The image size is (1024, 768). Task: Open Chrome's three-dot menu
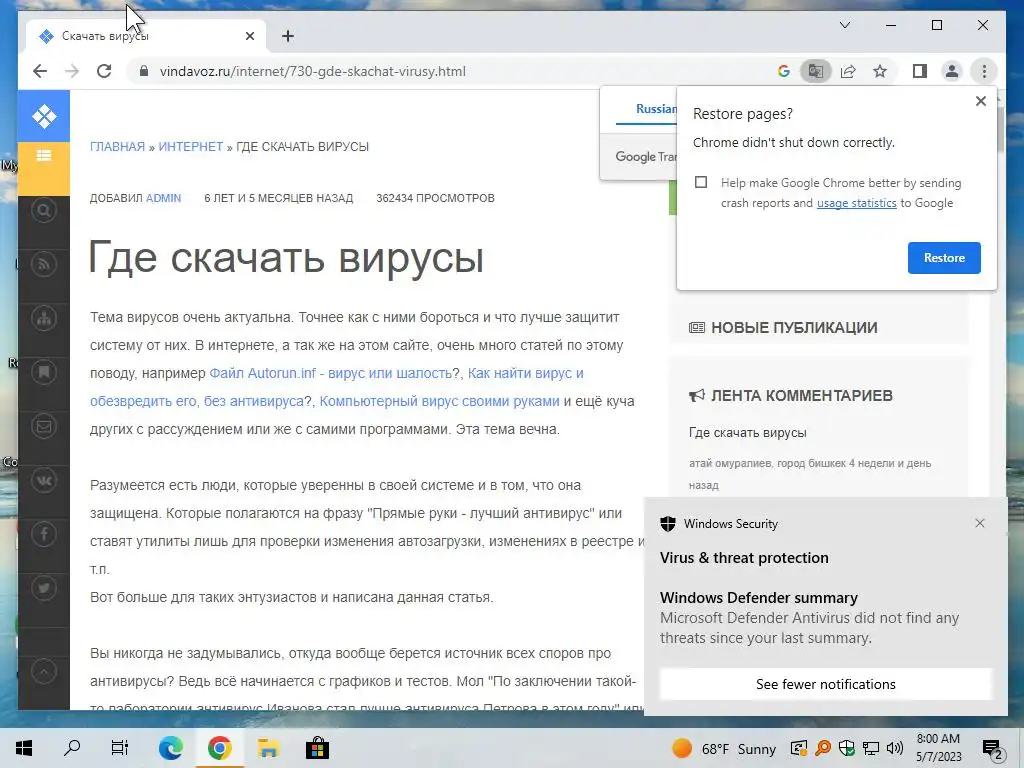984,71
